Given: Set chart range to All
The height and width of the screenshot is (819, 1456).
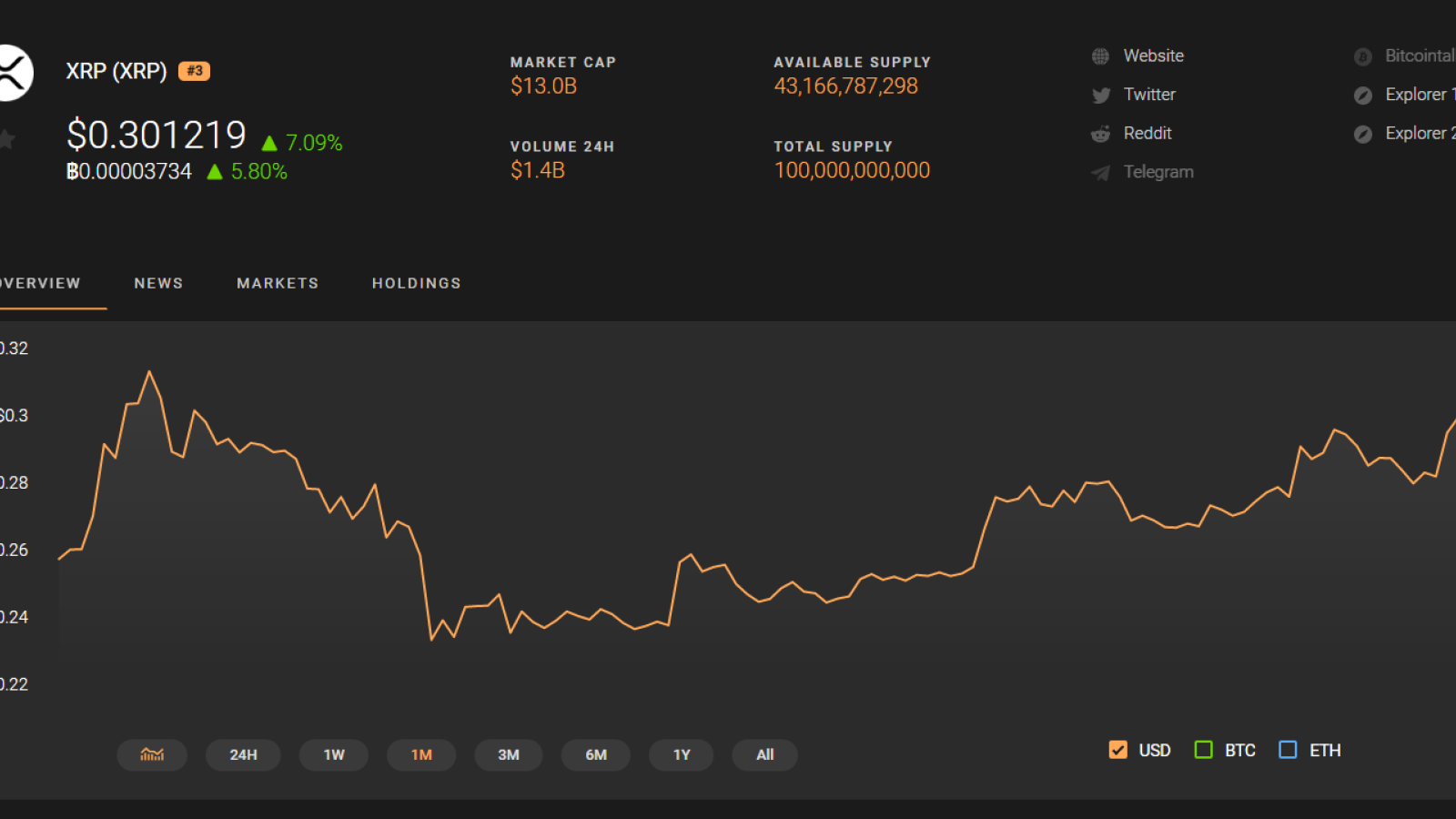Looking at the screenshot, I should (765, 754).
